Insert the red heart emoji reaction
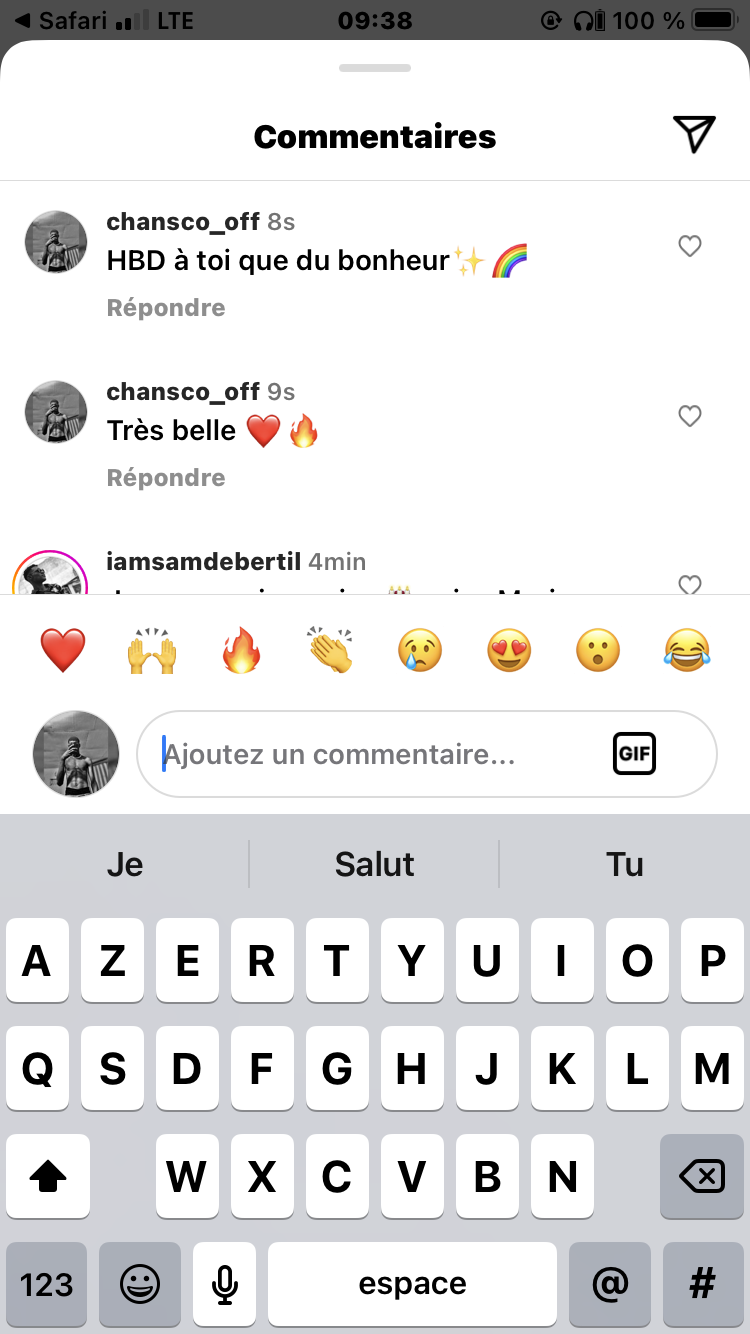 pos(63,651)
